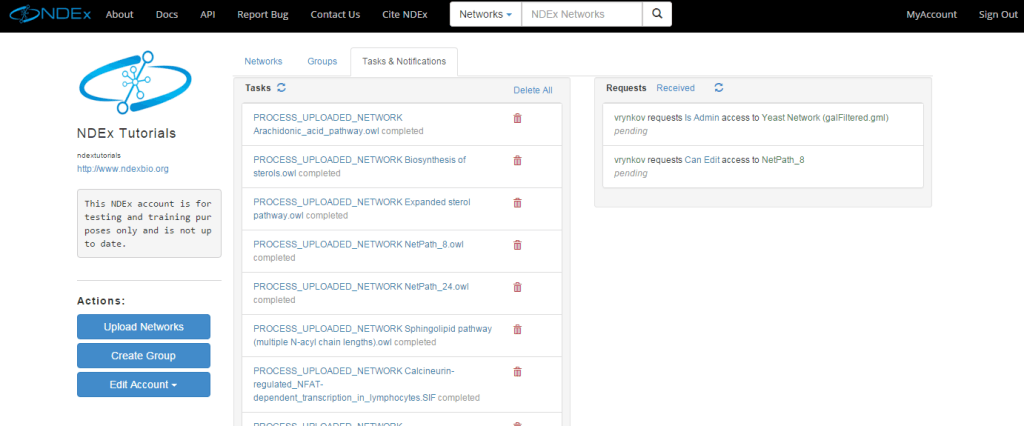Click the NDEx logo in the navbar
Viewport: 1024px width, 426px height.
pyautogui.click(x=48, y=14)
